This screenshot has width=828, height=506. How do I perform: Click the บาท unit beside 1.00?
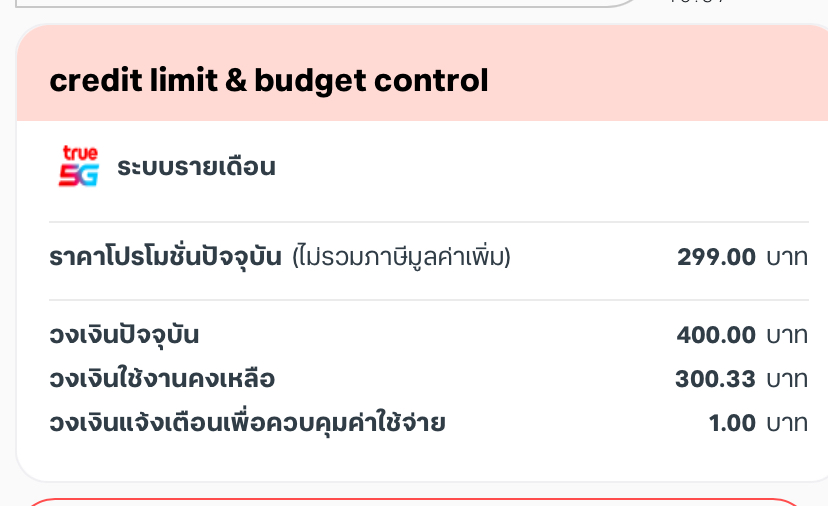coord(787,423)
